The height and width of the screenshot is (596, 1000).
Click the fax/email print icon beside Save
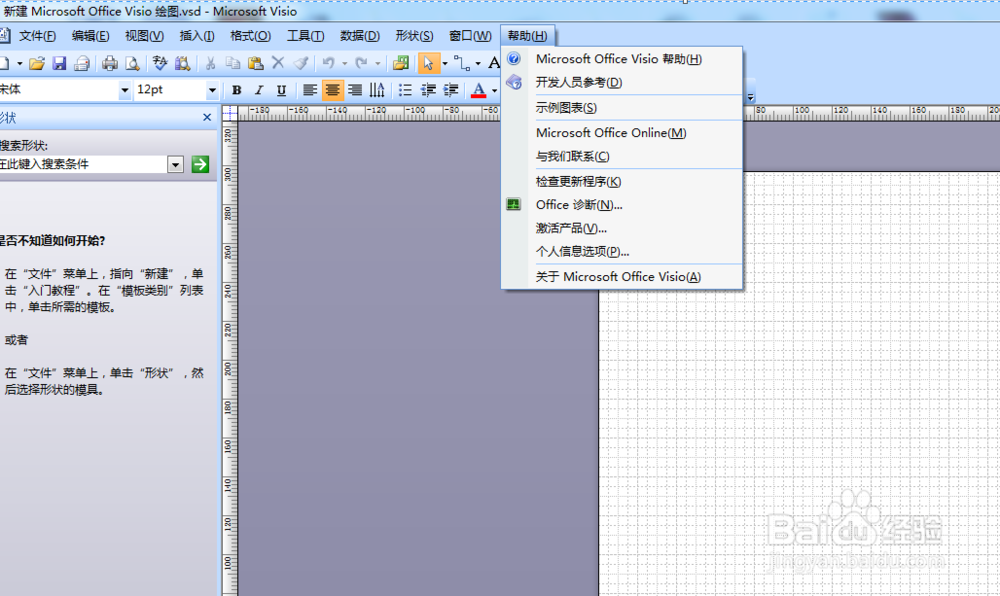coord(82,63)
